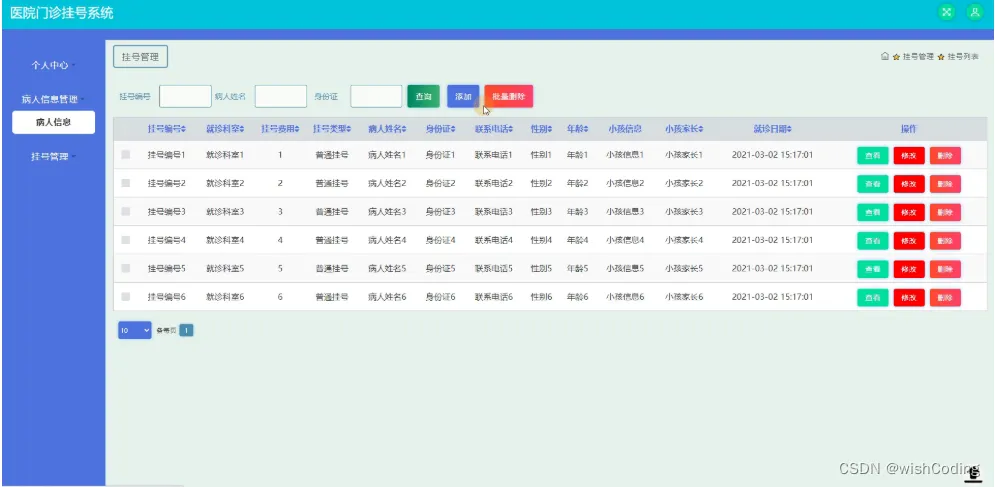Delete row 挂号编号2
995x487 pixels.
click(946, 184)
